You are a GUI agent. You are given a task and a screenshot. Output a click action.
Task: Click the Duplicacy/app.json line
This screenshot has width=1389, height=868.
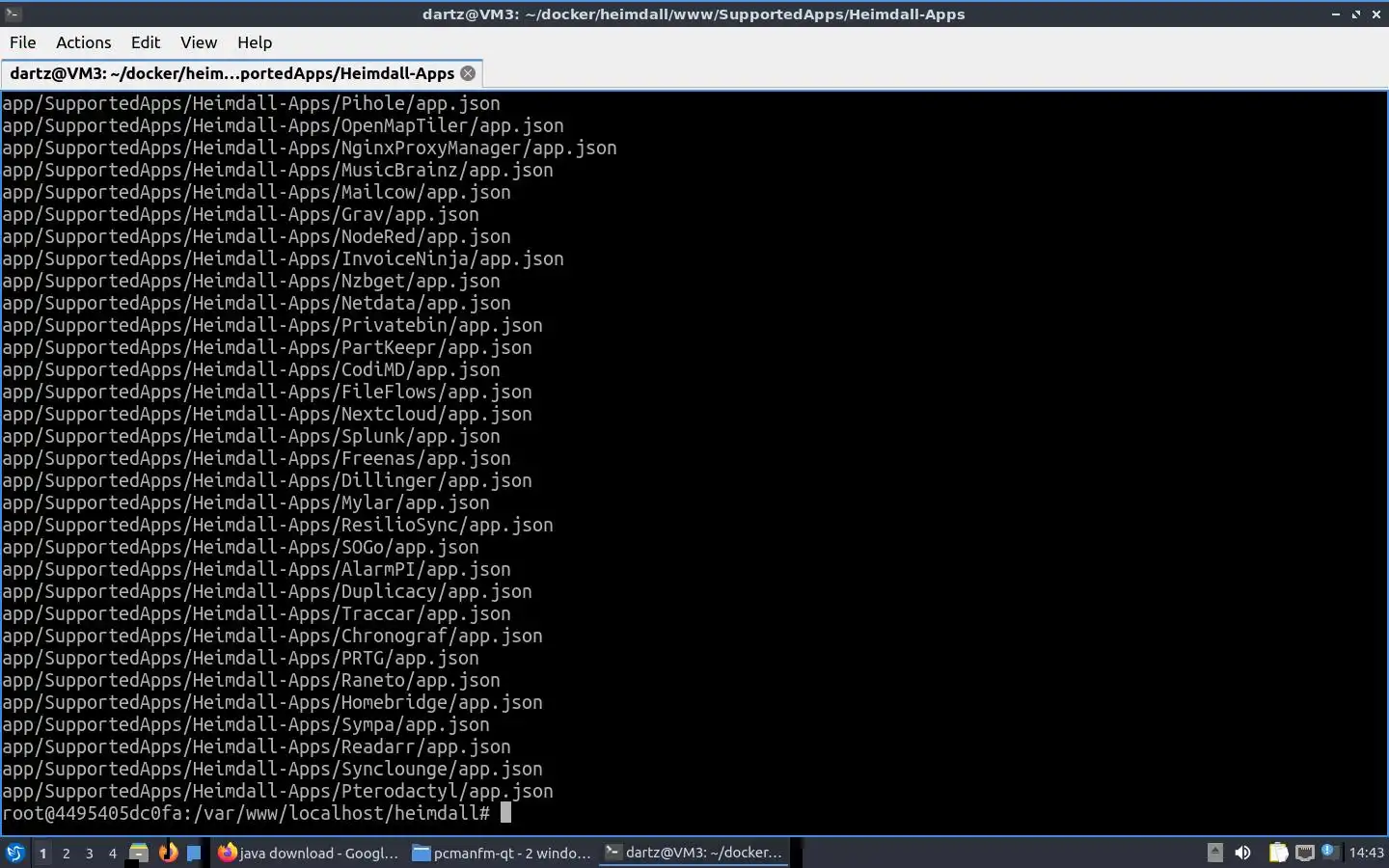pyautogui.click(x=267, y=591)
